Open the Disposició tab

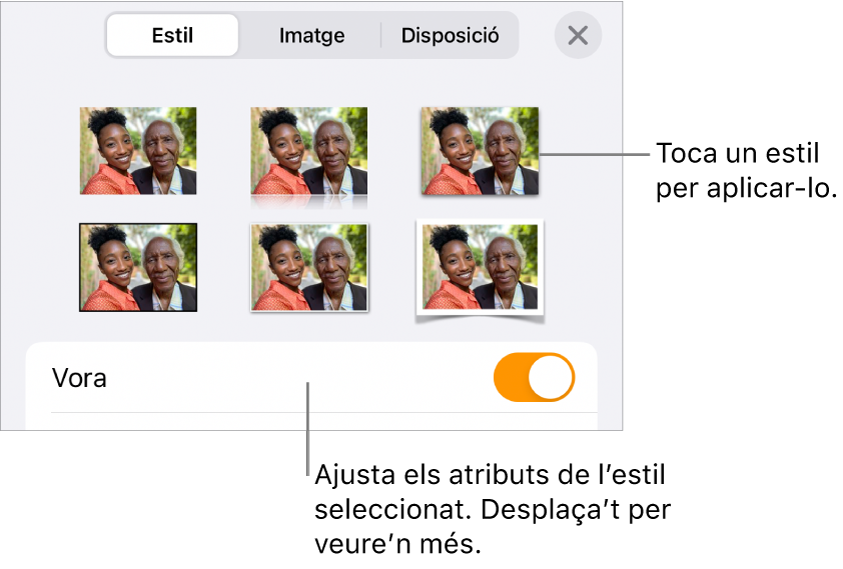click(x=450, y=35)
